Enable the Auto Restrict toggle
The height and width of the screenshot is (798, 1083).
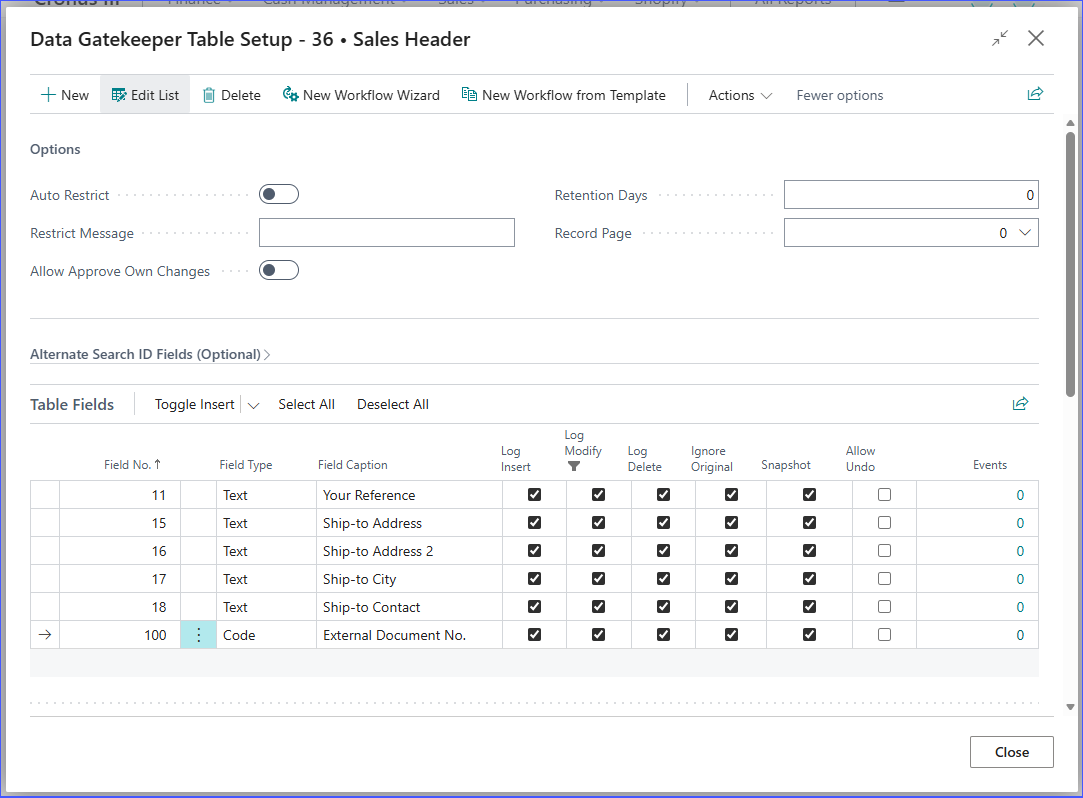click(x=279, y=195)
